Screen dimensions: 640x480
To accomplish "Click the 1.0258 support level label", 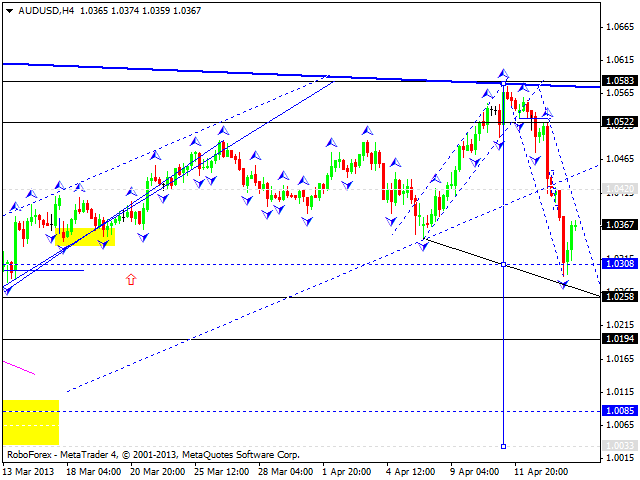I will pyautogui.click(x=620, y=298).
